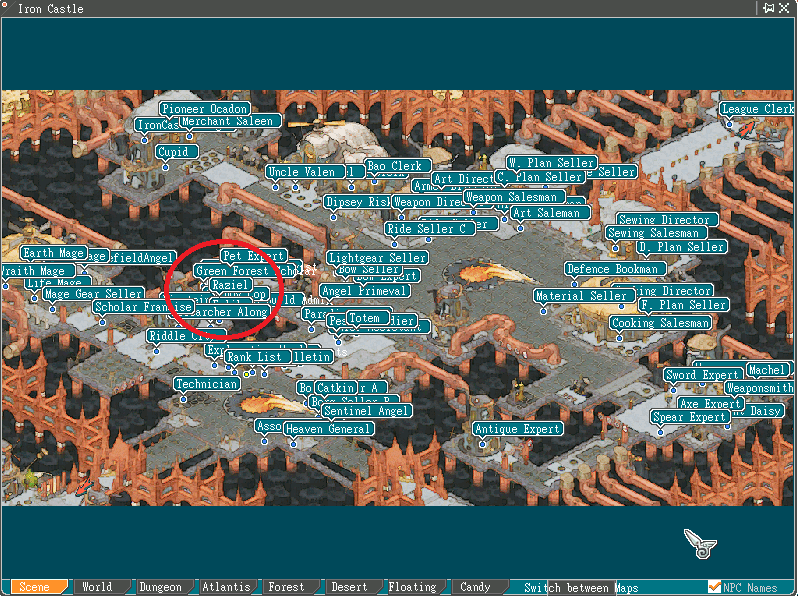
Task: Click the marker dot under League Clerk
Action: click(729, 124)
